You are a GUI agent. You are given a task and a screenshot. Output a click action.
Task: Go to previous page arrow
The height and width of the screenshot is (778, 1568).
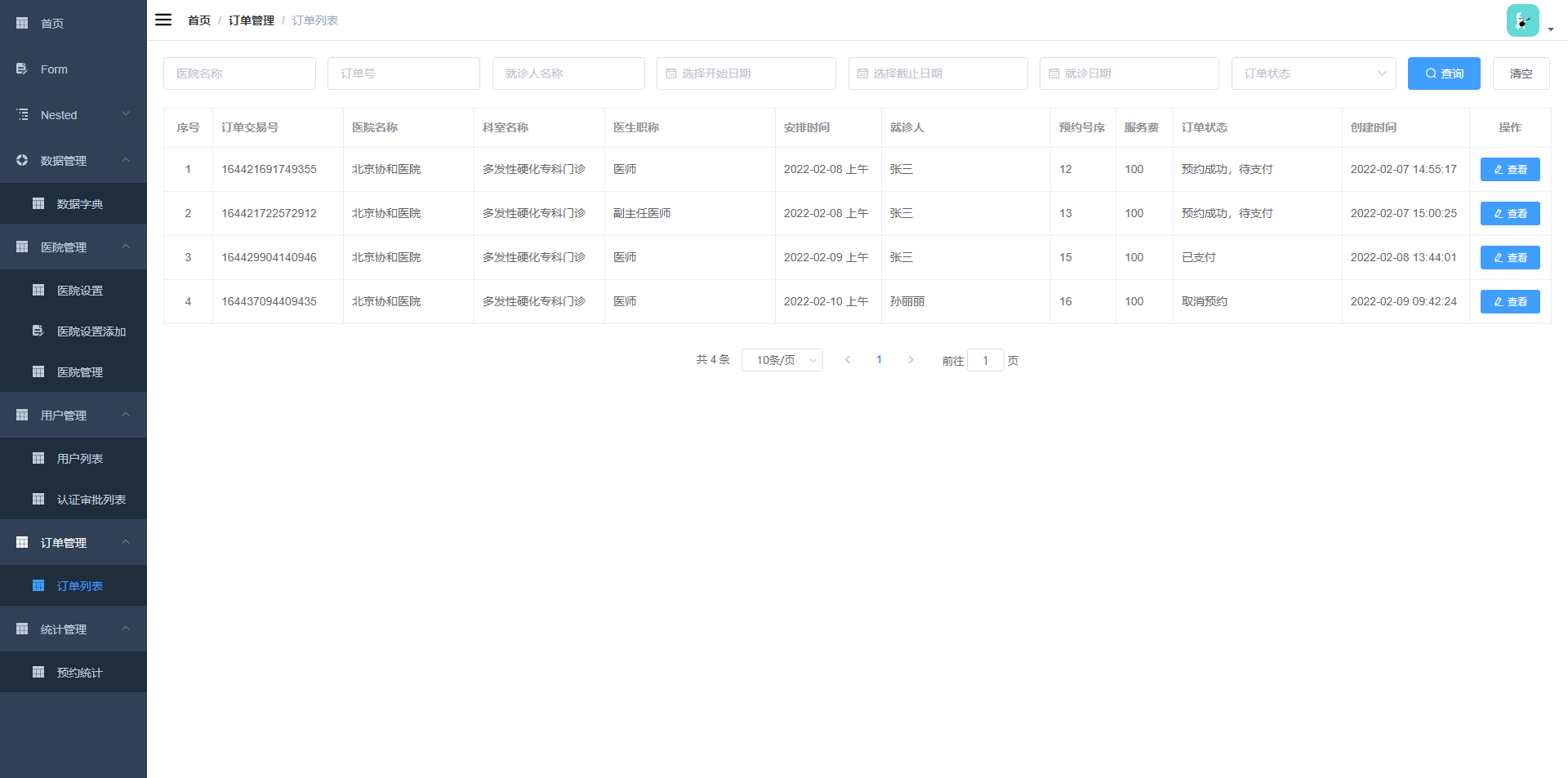coord(848,359)
